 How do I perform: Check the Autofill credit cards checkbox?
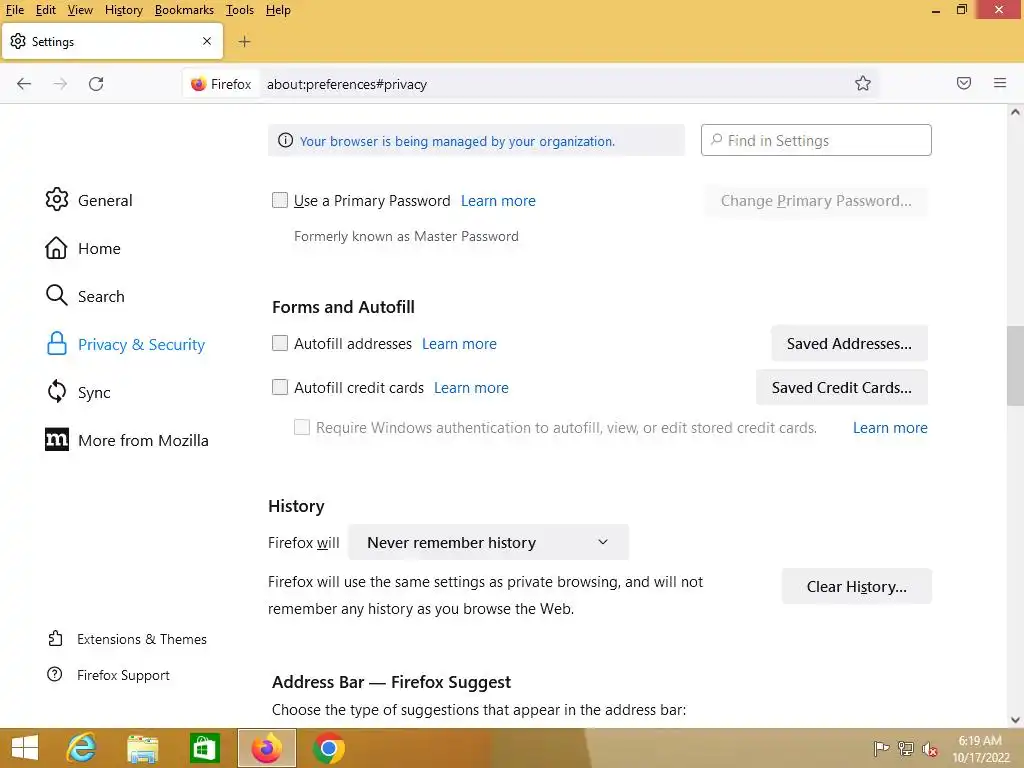[280, 387]
